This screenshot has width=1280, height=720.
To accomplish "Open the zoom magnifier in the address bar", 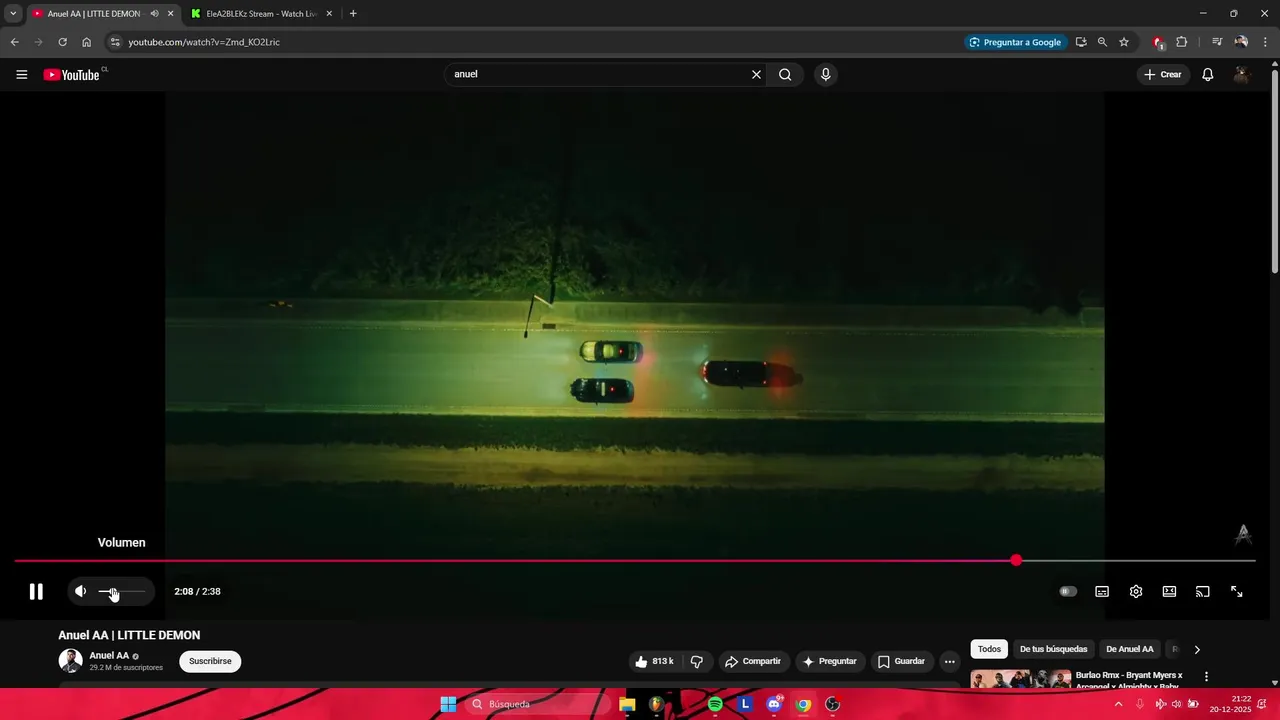I will point(1102,42).
